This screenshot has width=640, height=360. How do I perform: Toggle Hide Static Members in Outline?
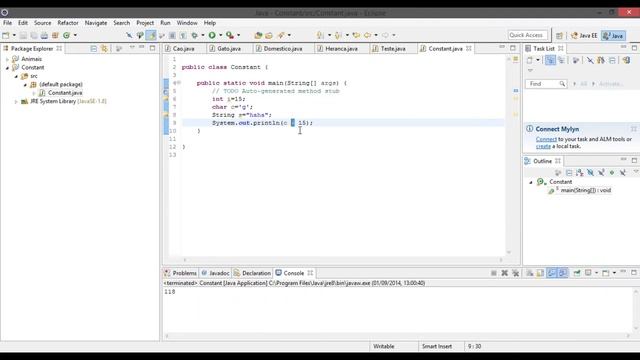tap(601, 173)
